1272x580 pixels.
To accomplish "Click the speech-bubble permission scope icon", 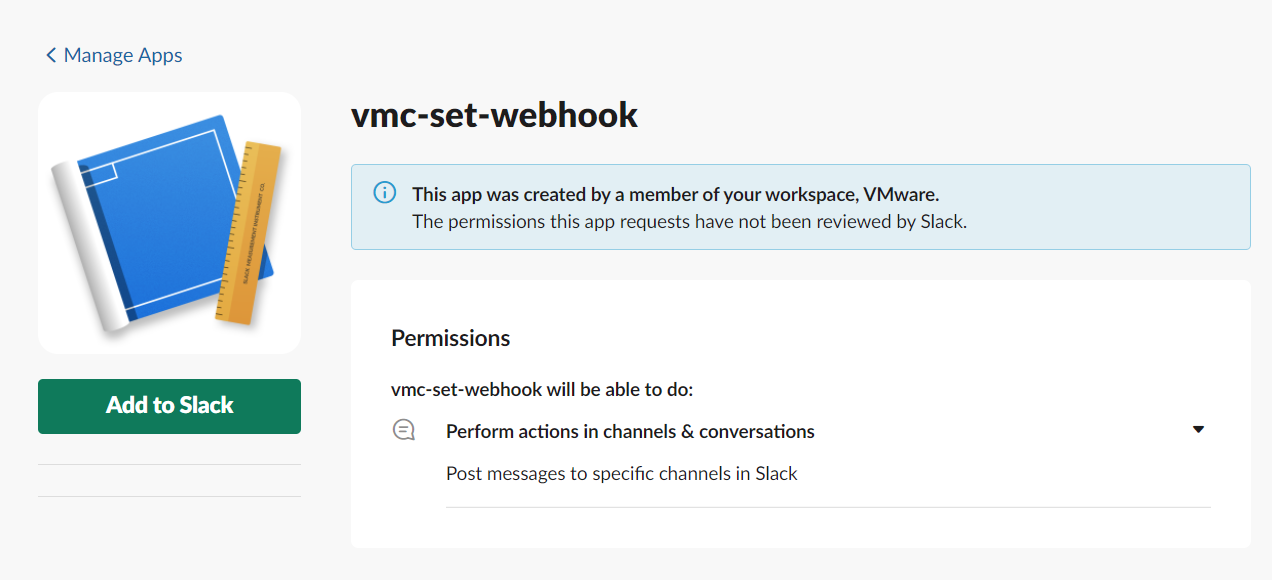I will click(x=403, y=429).
